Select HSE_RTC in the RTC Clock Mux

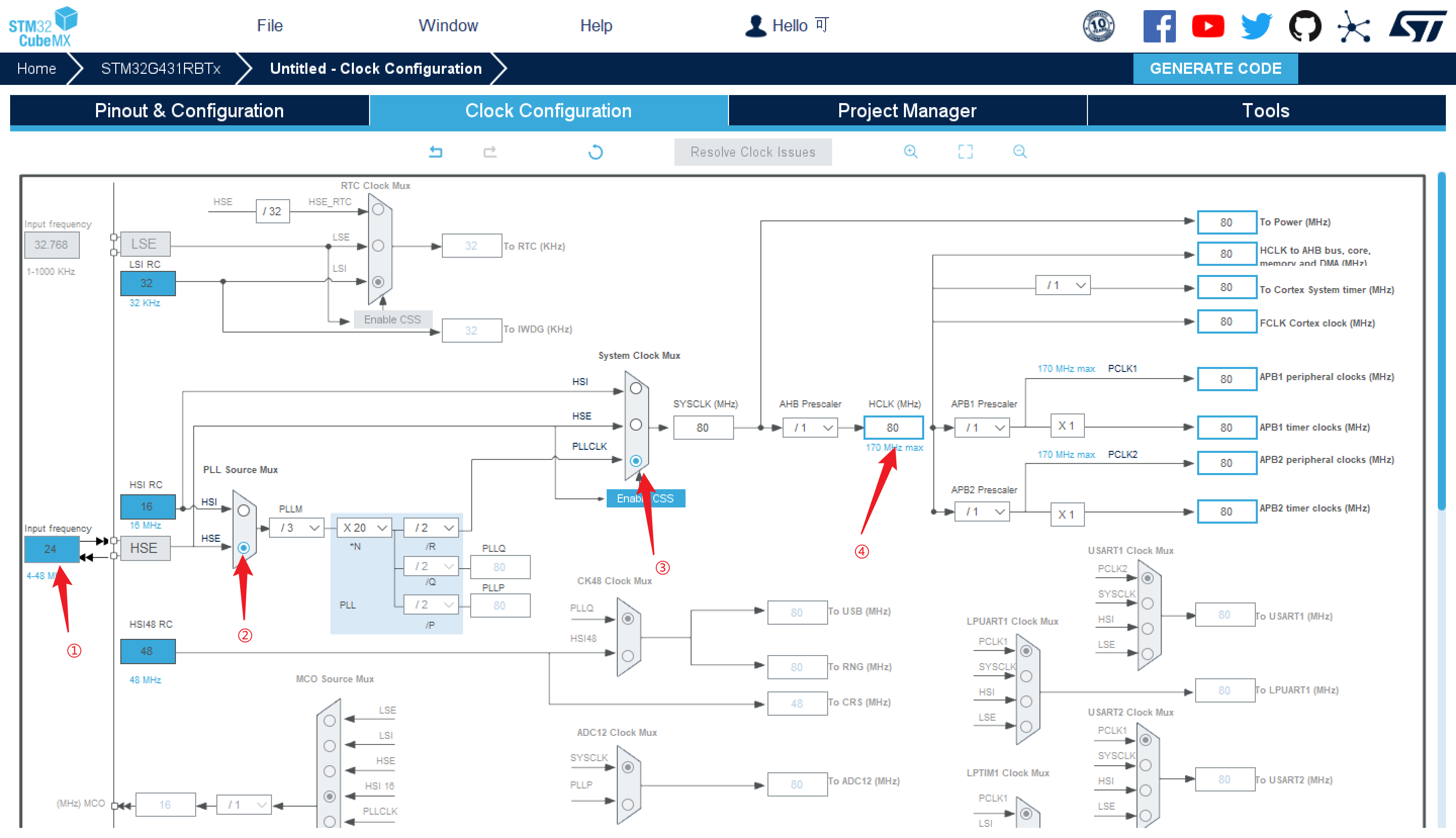coord(378,210)
